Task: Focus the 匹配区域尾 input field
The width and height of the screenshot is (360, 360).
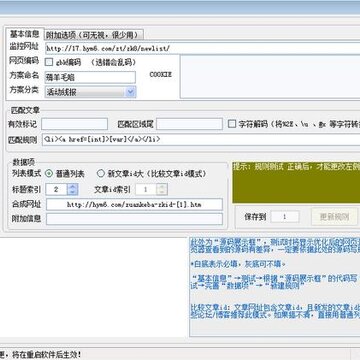Action: (189, 124)
